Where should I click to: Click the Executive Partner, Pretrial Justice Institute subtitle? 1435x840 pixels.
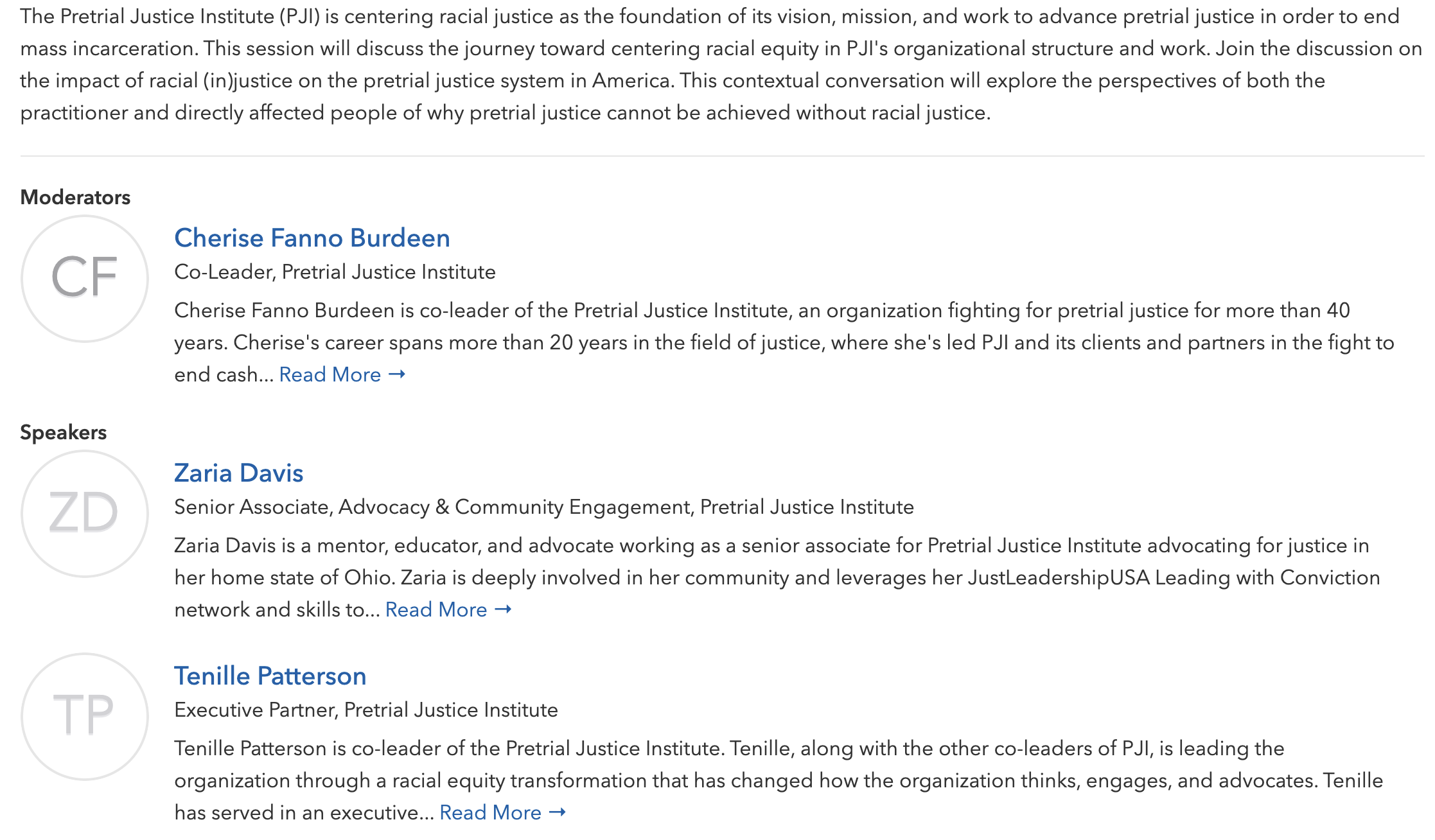pos(366,710)
